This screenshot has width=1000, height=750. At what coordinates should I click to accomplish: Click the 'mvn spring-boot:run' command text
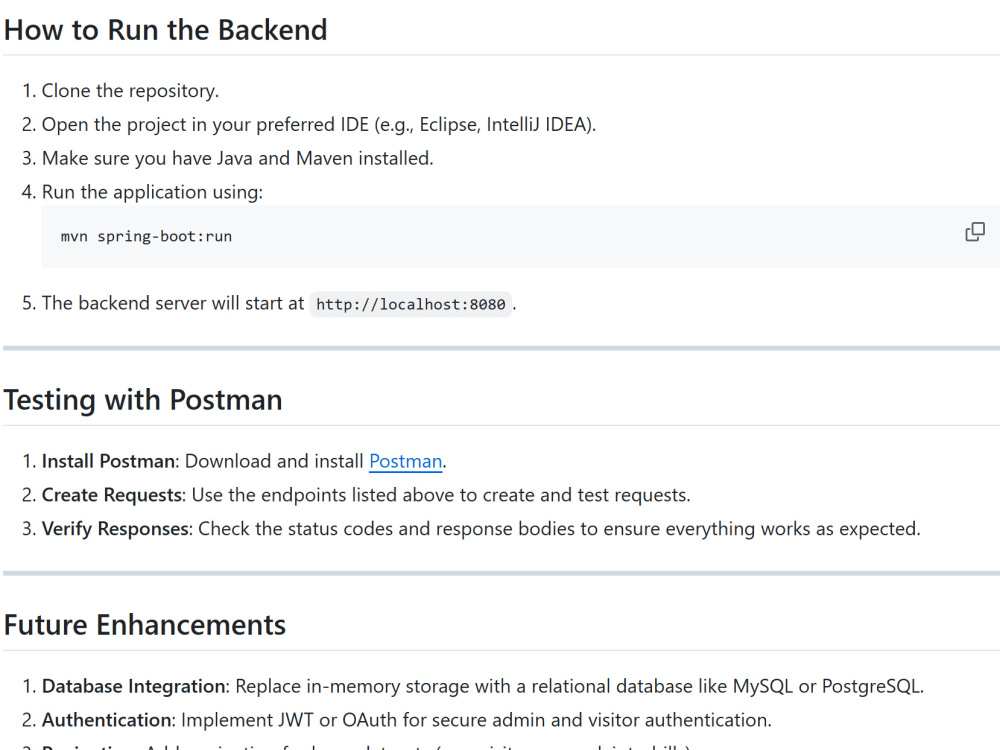click(146, 237)
